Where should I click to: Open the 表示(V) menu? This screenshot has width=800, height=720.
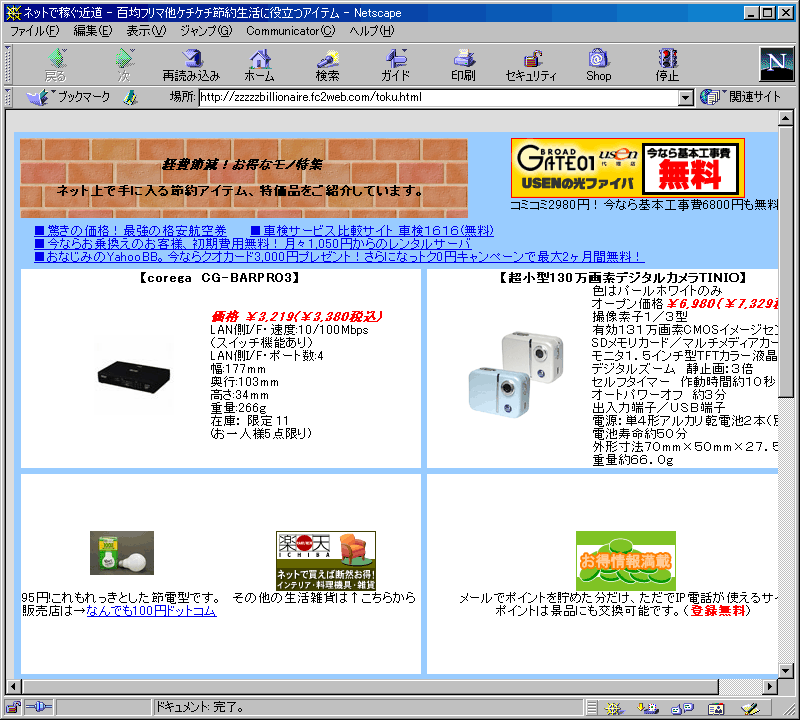click(x=146, y=31)
